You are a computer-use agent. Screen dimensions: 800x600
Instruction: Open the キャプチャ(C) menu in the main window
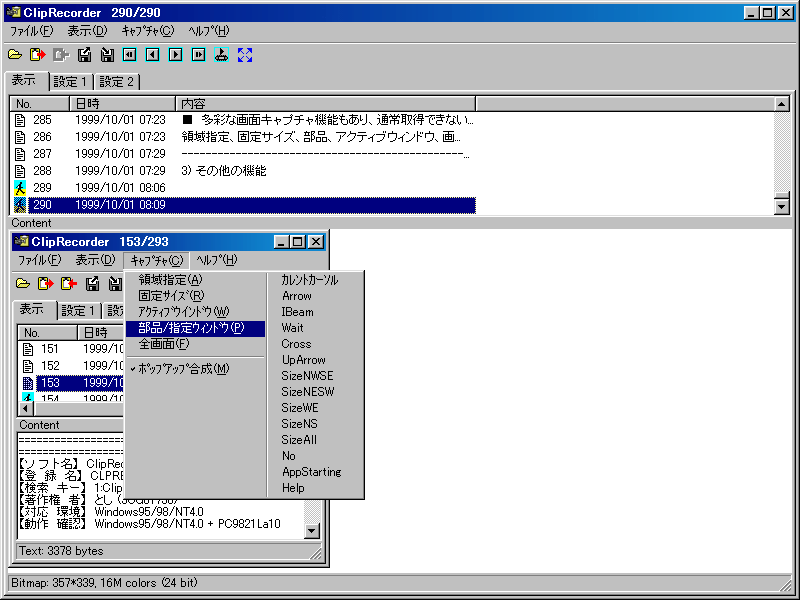(148, 31)
